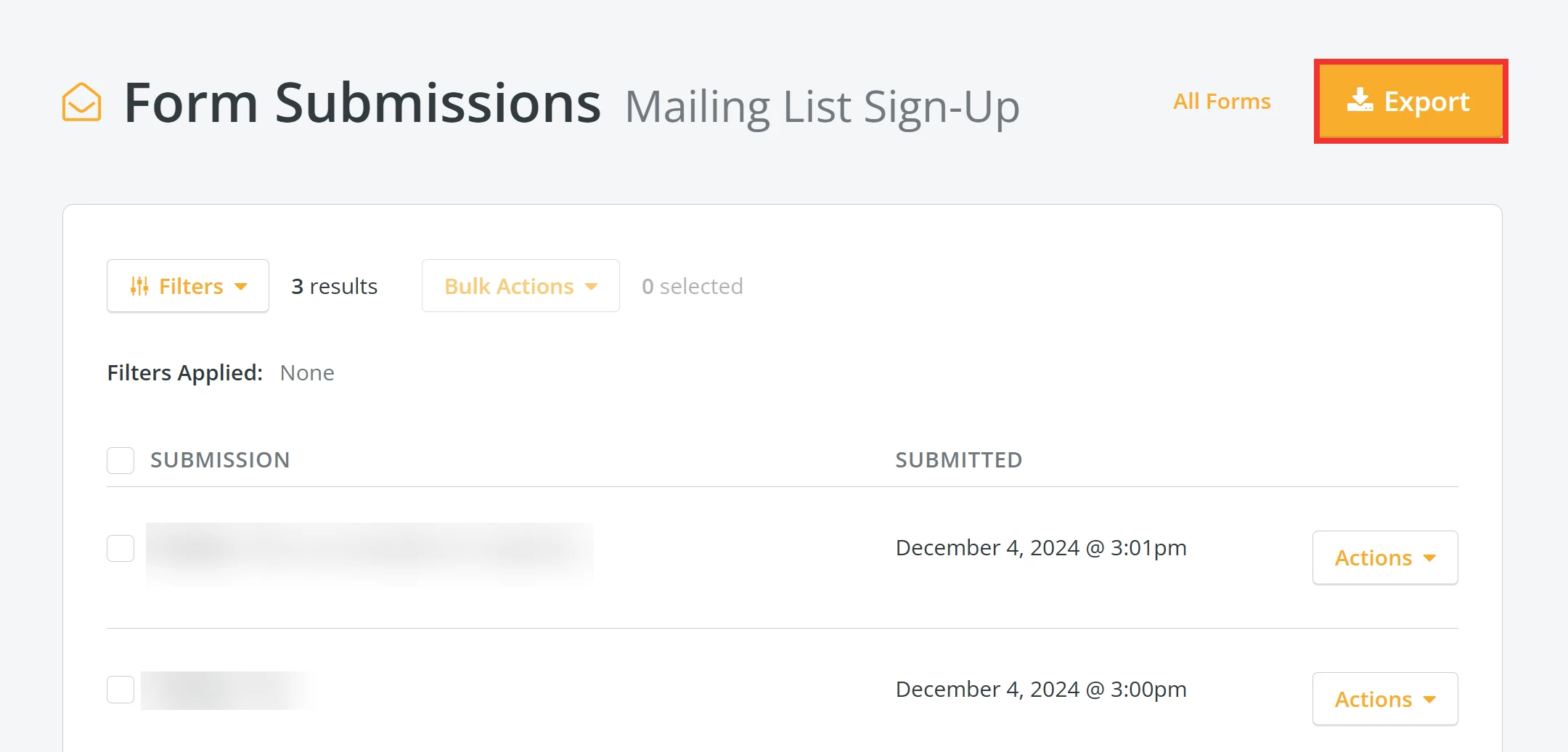Click the download icon on Export
Viewport: 1568px width, 752px height.
(1360, 100)
